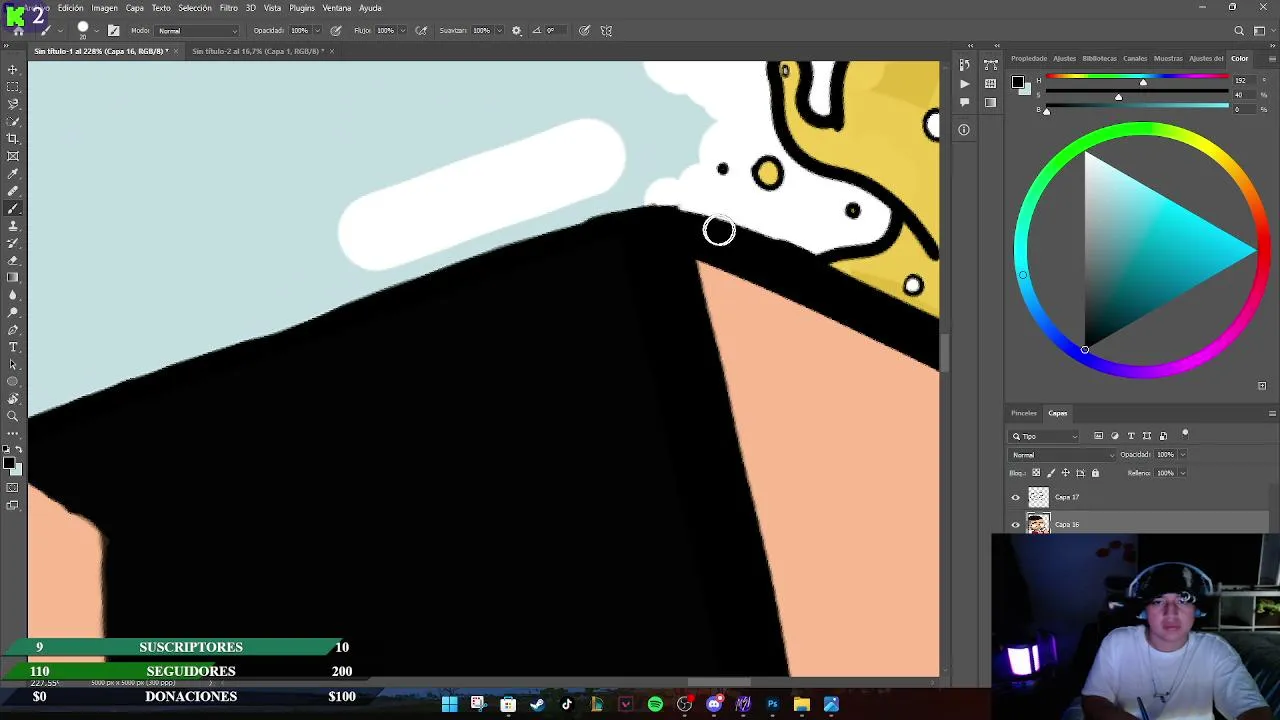Open Spotify from the taskbar
The width and height of the screenshot is (1280, 720).
655,704
